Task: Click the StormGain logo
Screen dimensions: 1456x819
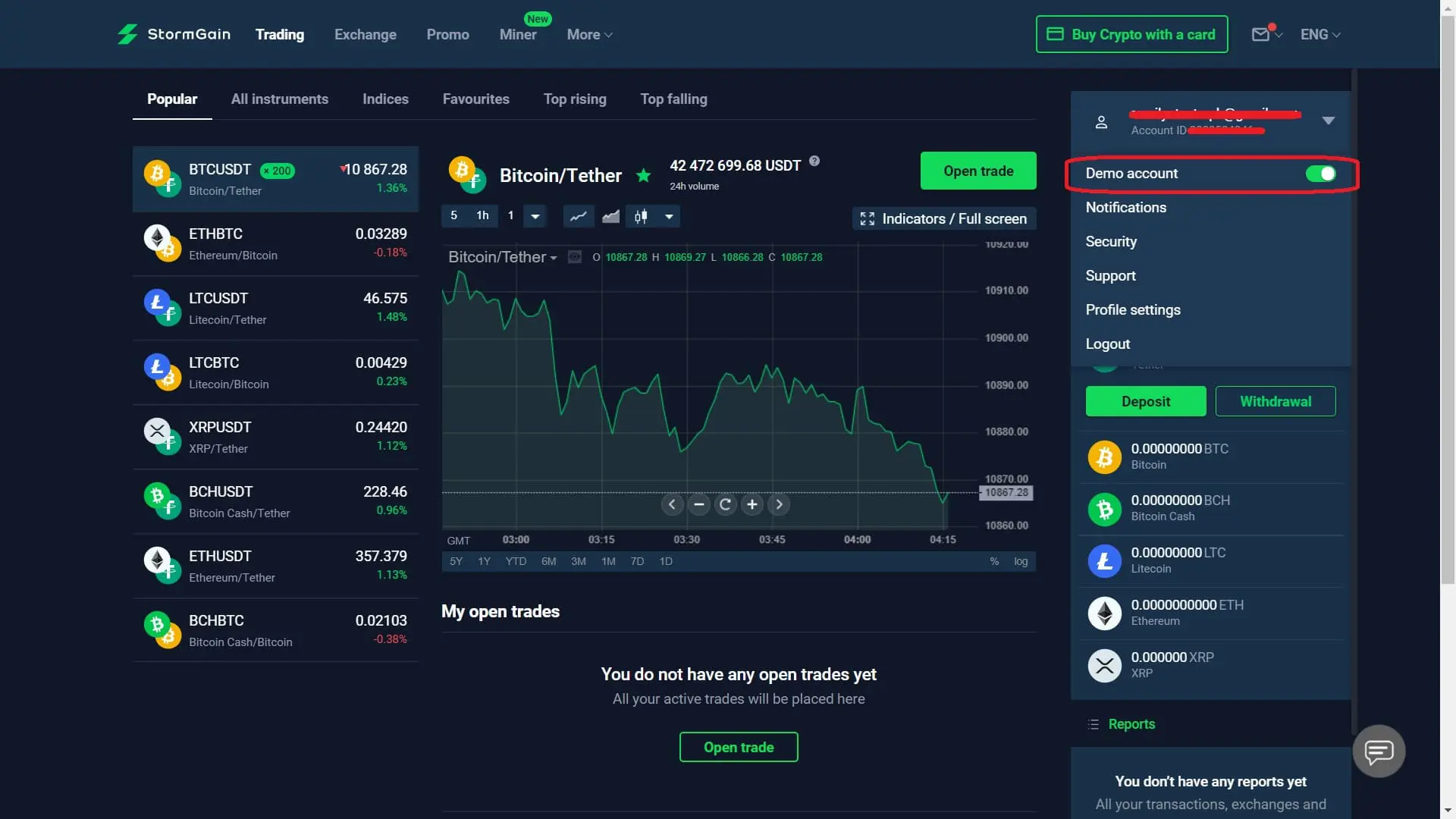Action: [174, 34]
